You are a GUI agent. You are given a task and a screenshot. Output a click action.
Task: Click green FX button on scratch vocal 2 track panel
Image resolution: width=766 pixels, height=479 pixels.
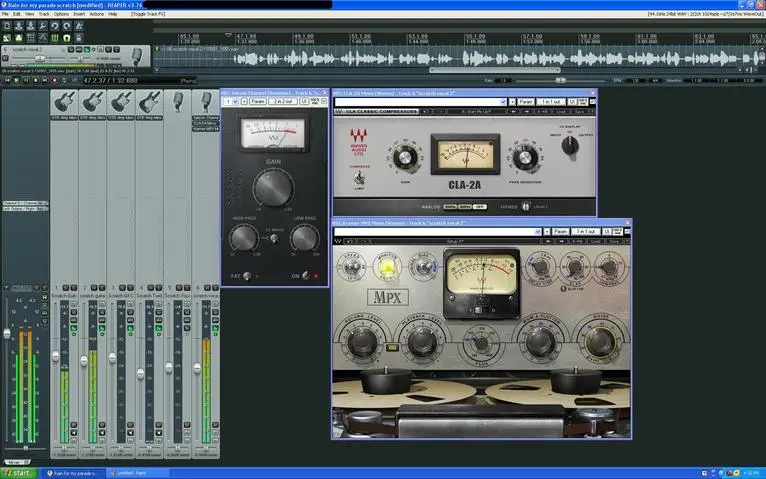pyautogui.click(x=86, y=49)
